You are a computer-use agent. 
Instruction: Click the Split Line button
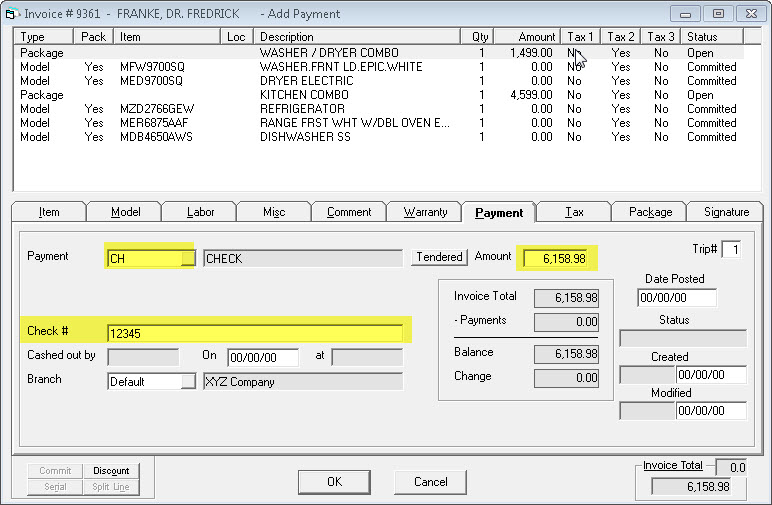(111, 487)
